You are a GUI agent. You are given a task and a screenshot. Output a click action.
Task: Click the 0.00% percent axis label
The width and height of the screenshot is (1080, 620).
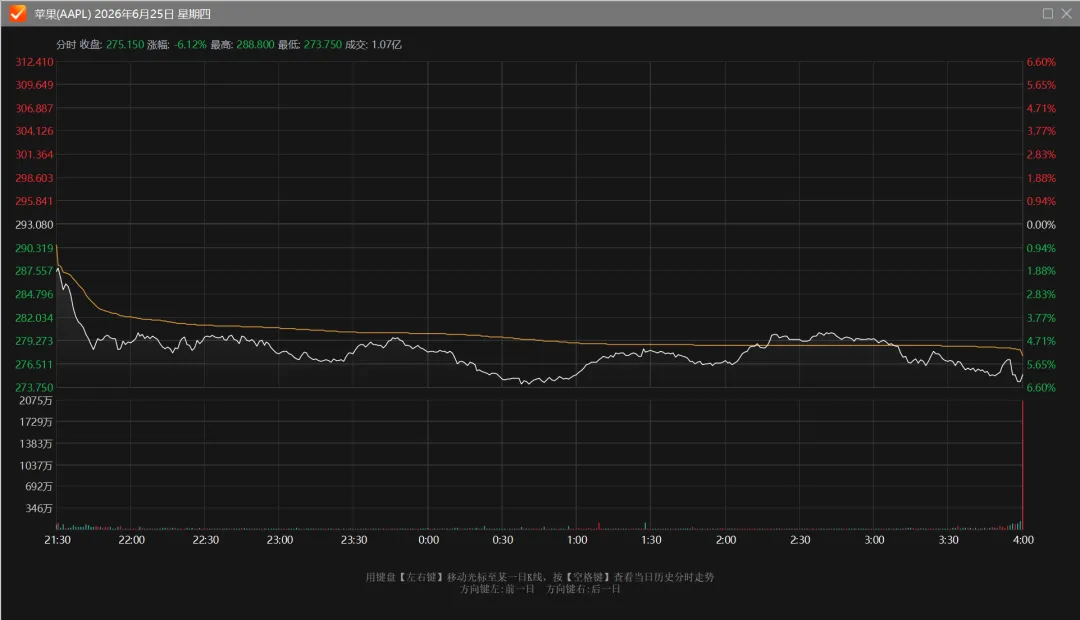coord(1041,225)
